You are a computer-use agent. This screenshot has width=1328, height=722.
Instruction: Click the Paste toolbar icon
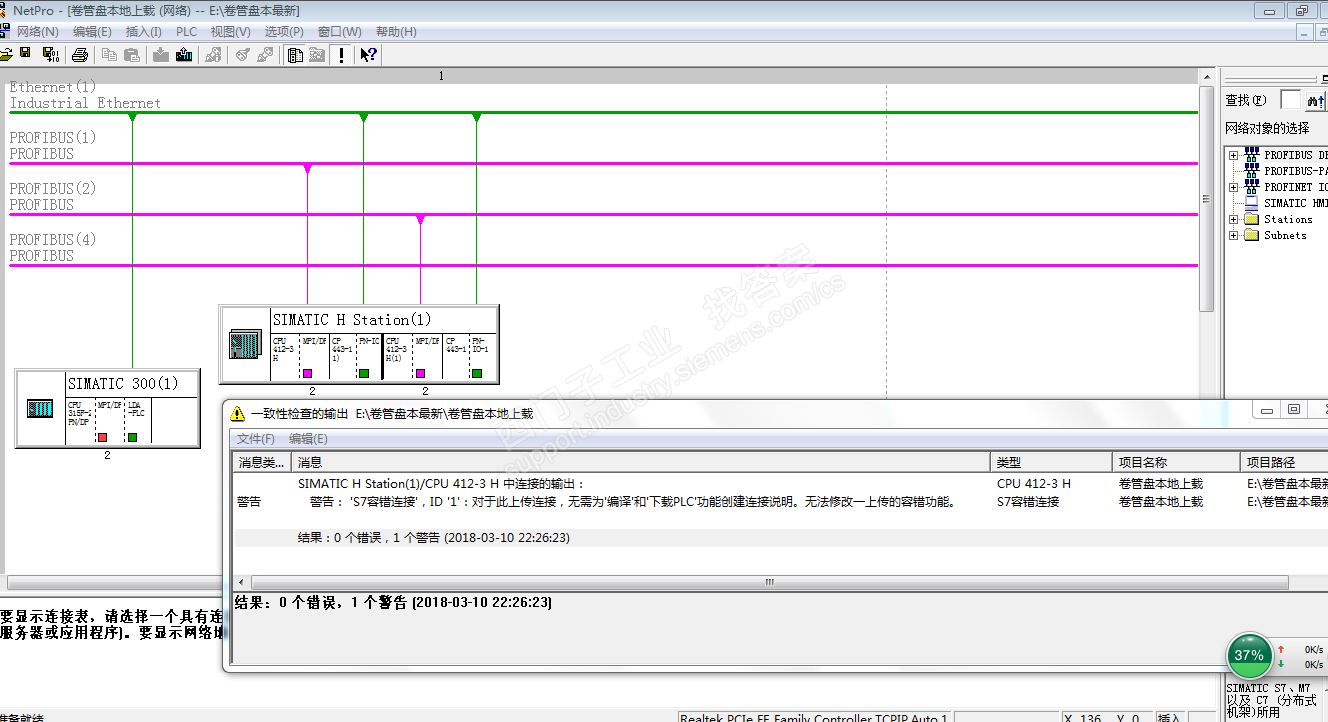pos(131,54)
